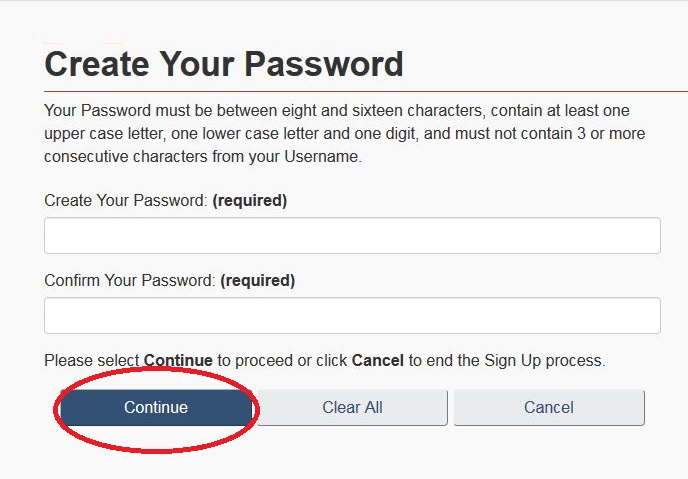The width and height of the screenshot is (688, 479).
Task: Click bold 'Cancel' word in instruction sentence
Action: click(378, 361)
